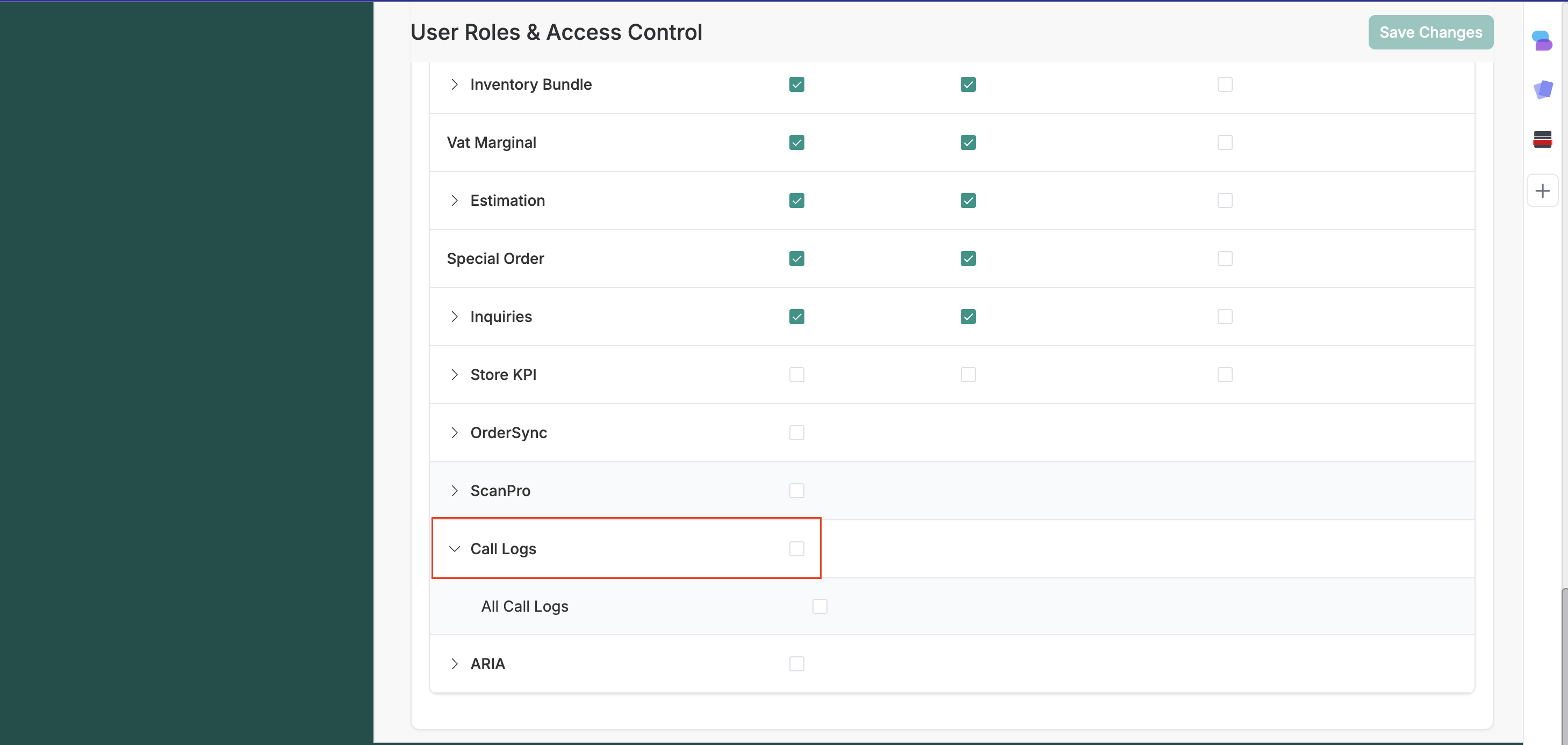
Task: Expand the Estimation row chevron
Action: [x=454, y=201]
